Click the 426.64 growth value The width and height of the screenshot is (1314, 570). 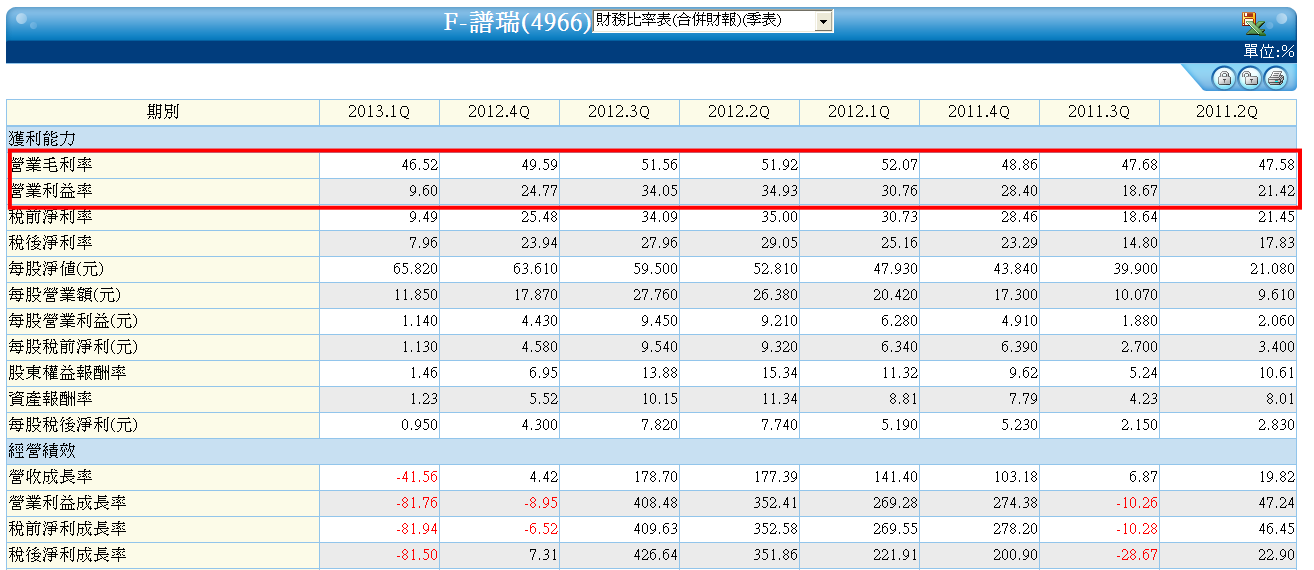click(657, 555)
